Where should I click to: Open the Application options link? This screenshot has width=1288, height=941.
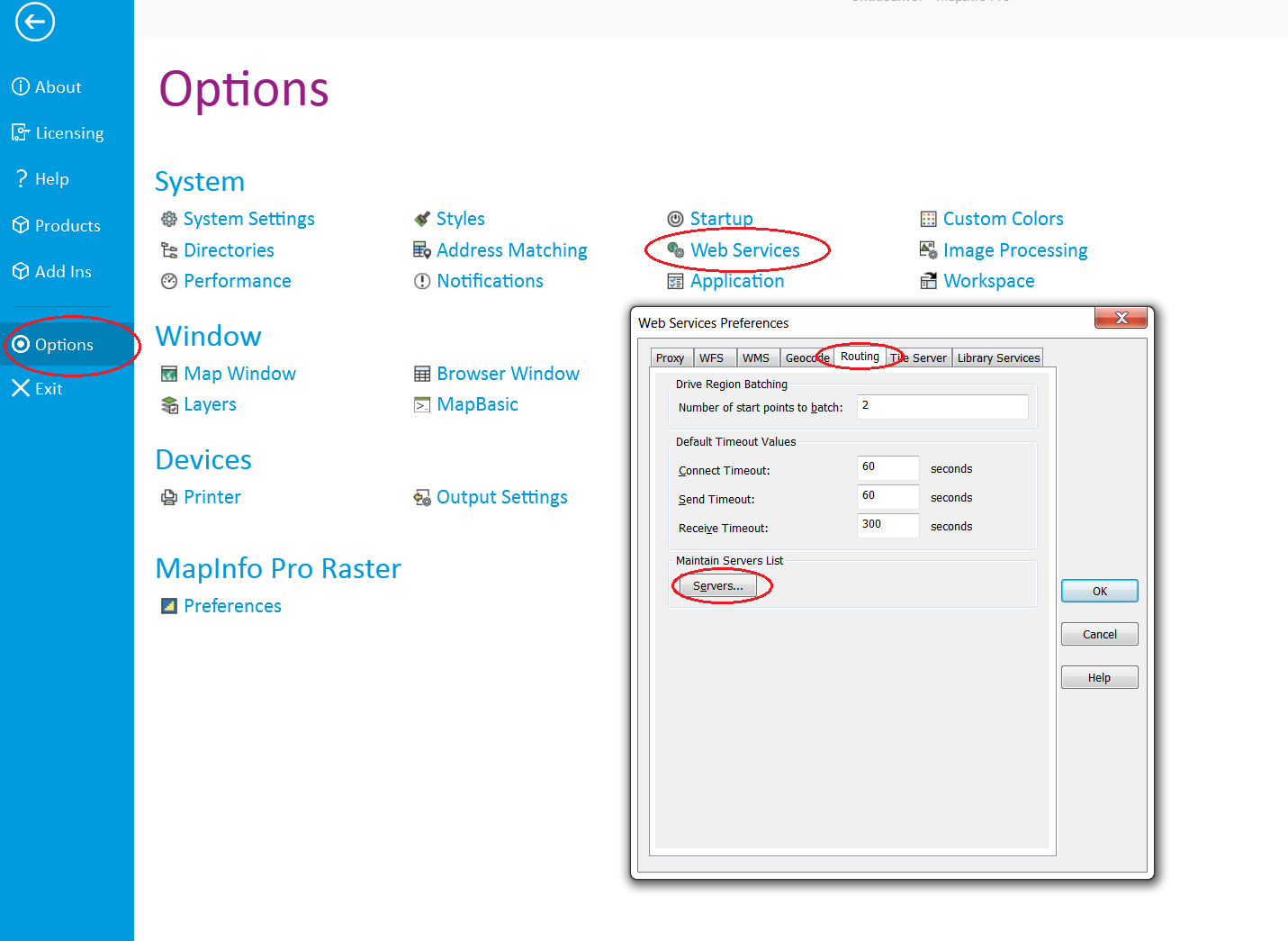pos(737,281)
